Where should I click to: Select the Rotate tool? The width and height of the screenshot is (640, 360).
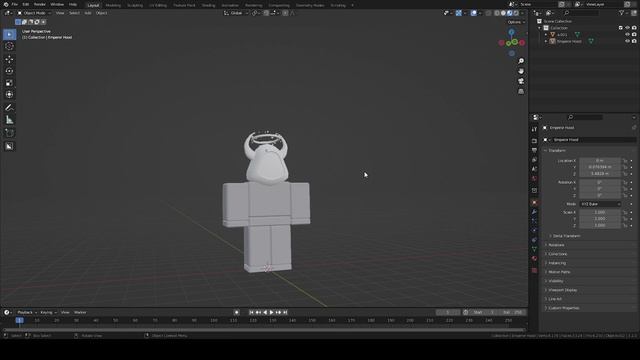click(x=9, y=71)
